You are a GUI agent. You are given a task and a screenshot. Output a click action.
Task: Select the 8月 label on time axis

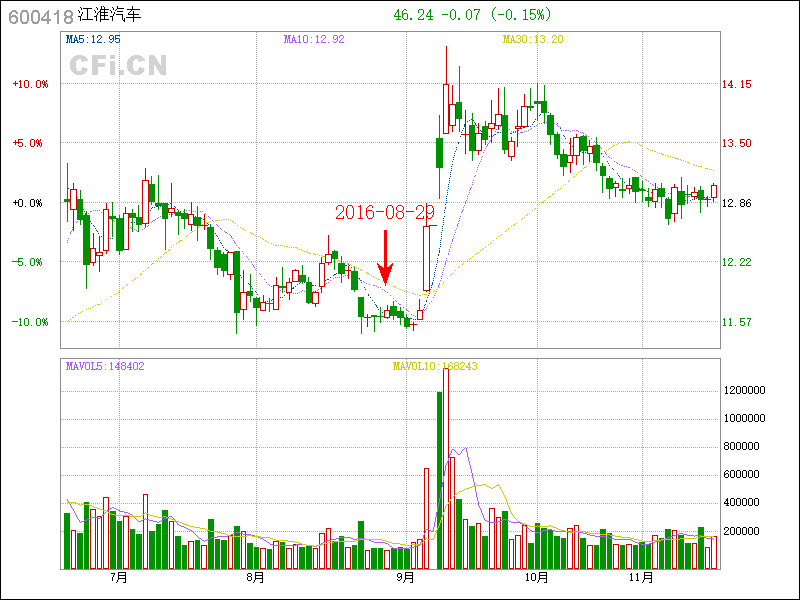tap(255, 577)
